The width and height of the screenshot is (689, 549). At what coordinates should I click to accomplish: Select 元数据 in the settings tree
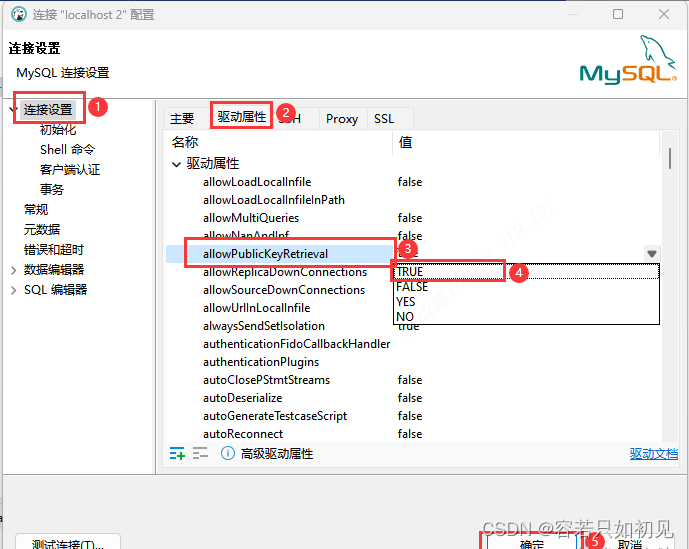click(42, 229)
